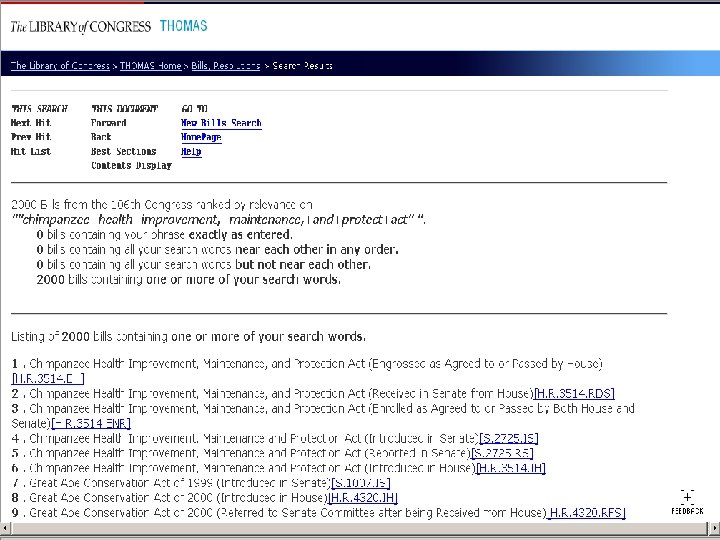Open bill H.R.4320.IH link
720x540 pixels.
coord(363,498)
